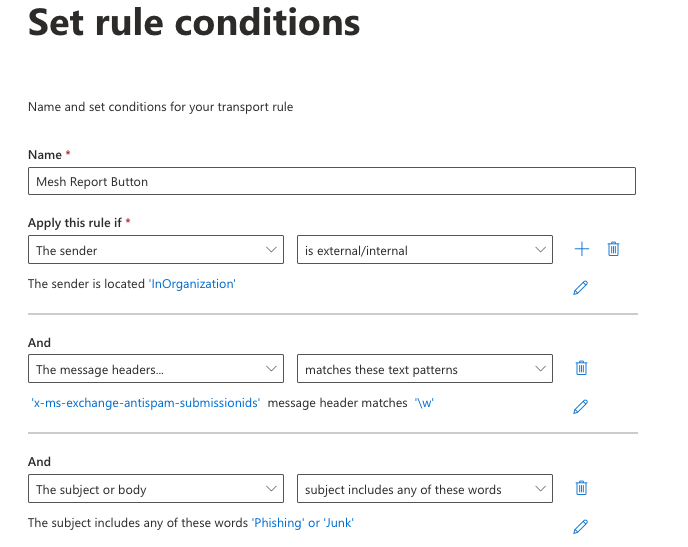Delete the message headers condition
This screenshot has width=688, height=547.
pyautogui.click(x=581, y=368)
